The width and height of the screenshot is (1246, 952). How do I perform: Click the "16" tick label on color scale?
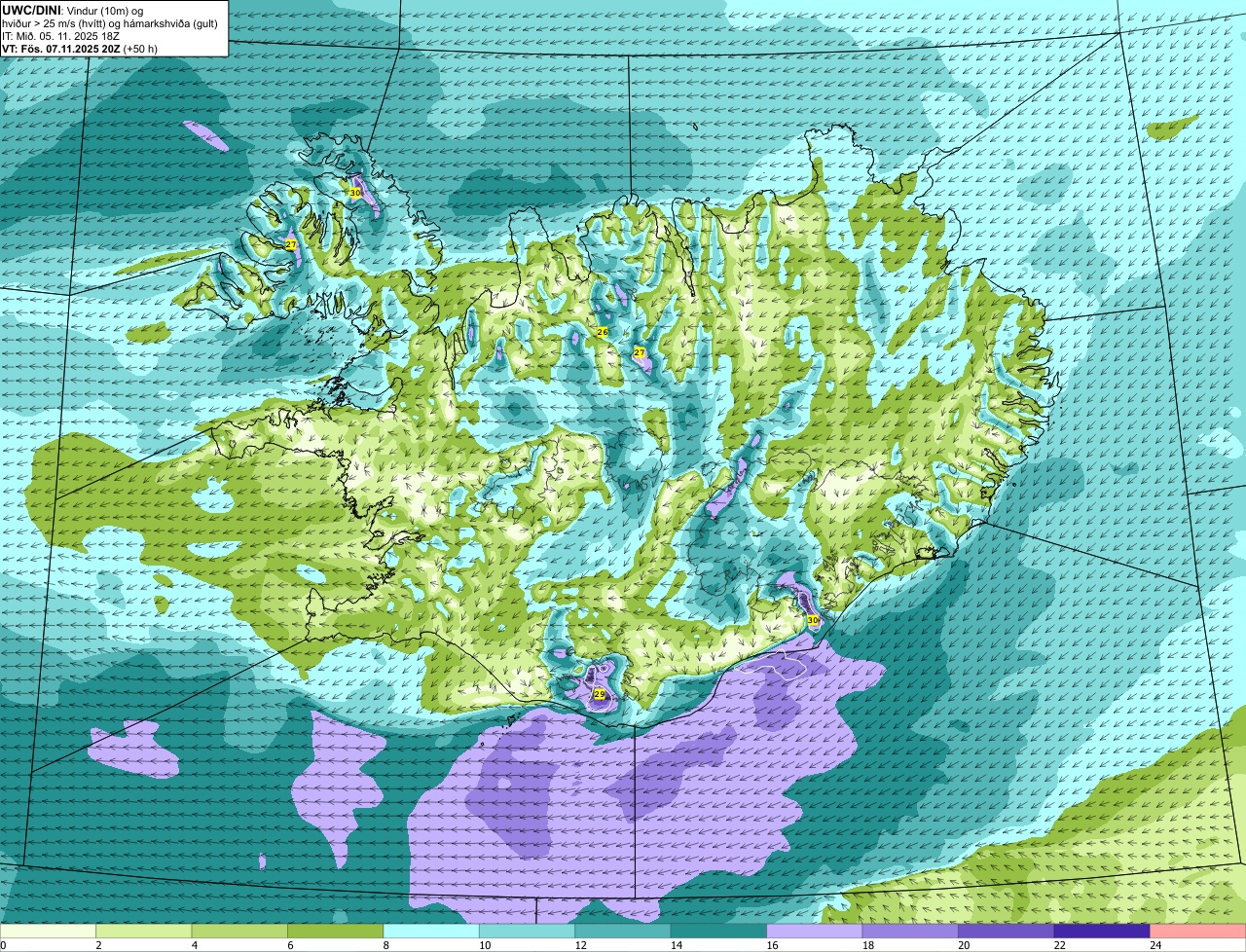(x=772, y=945)
